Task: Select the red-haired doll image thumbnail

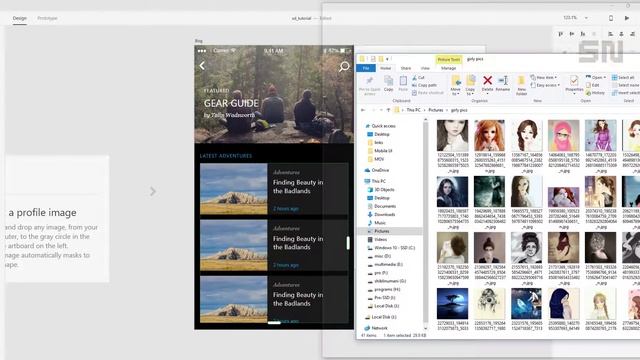Action: 489,136
